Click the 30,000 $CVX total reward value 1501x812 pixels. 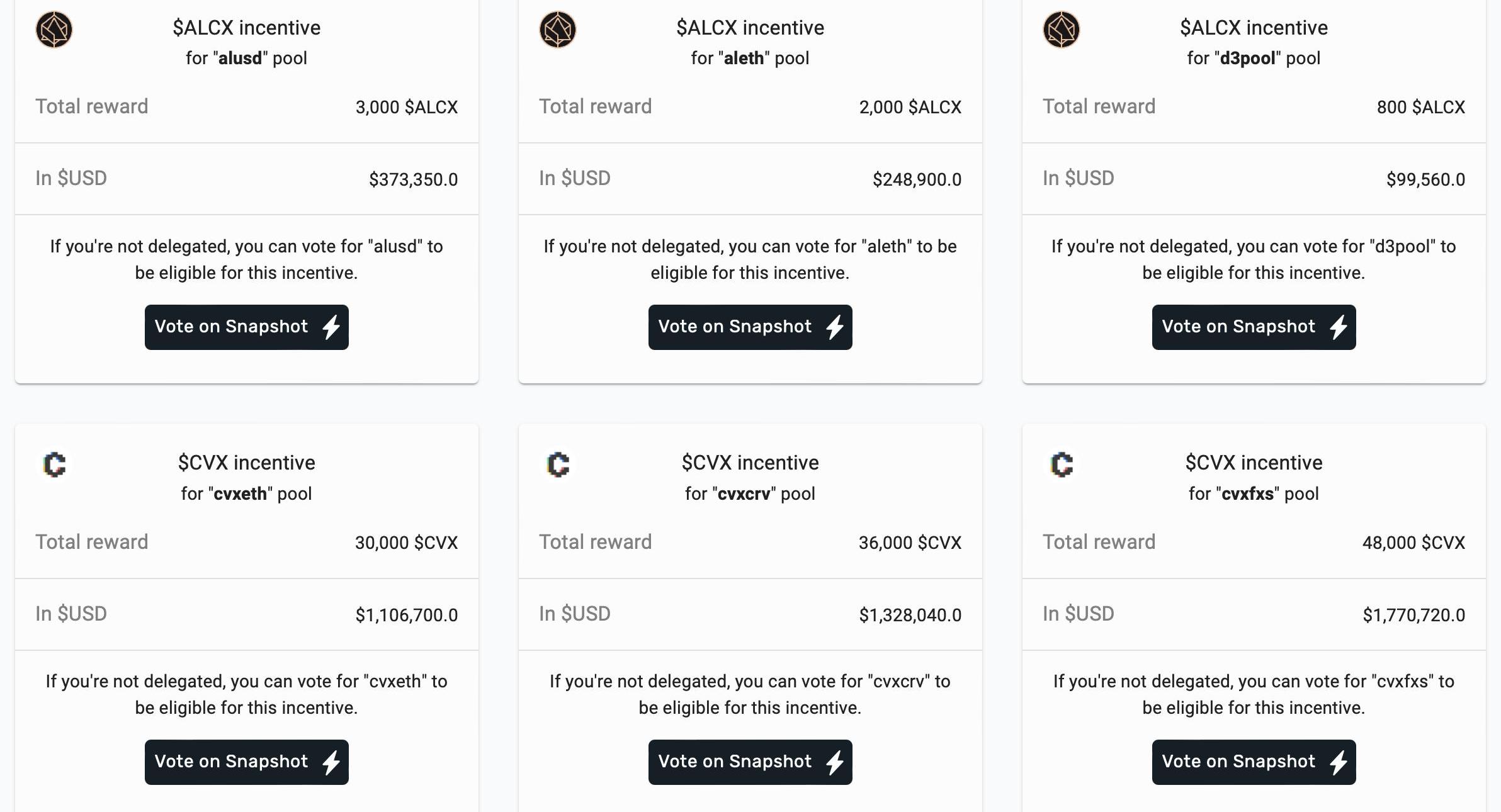(407, 543)
